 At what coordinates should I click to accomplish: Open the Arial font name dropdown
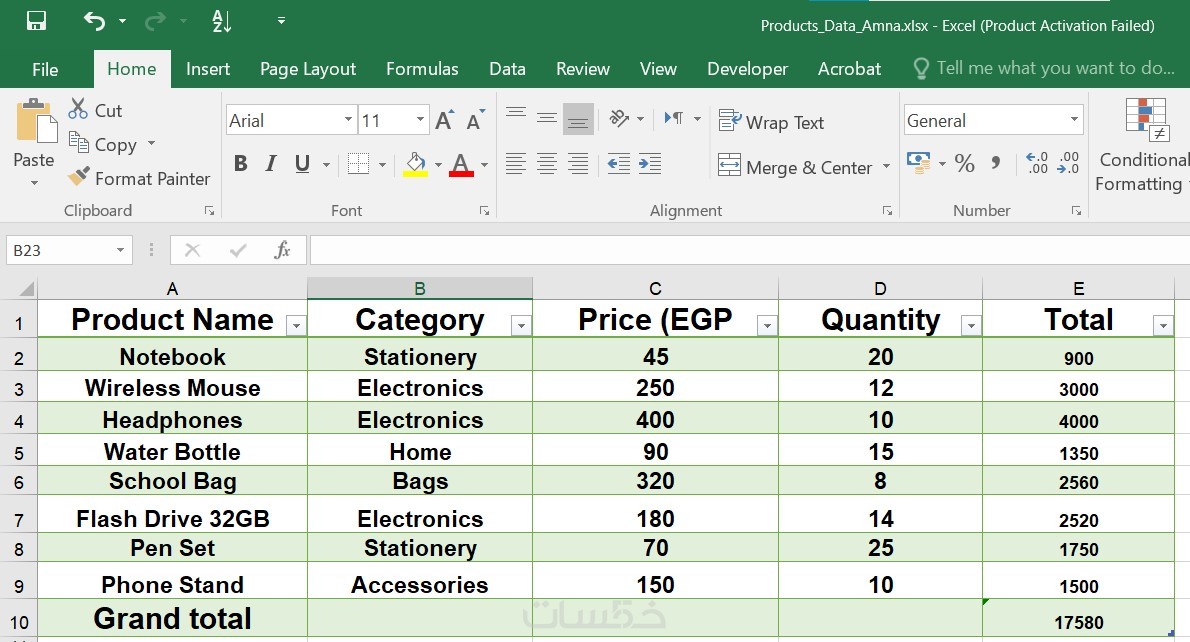(348, 121)
